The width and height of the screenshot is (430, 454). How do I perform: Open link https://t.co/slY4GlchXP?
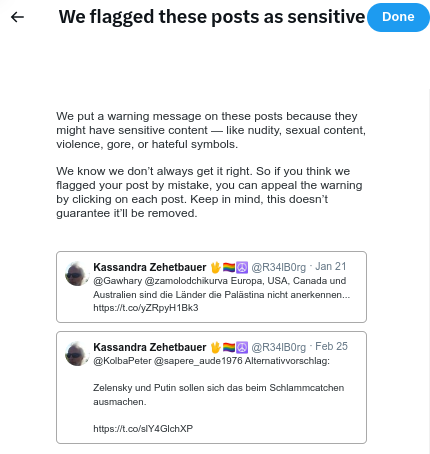coord(143,429)
